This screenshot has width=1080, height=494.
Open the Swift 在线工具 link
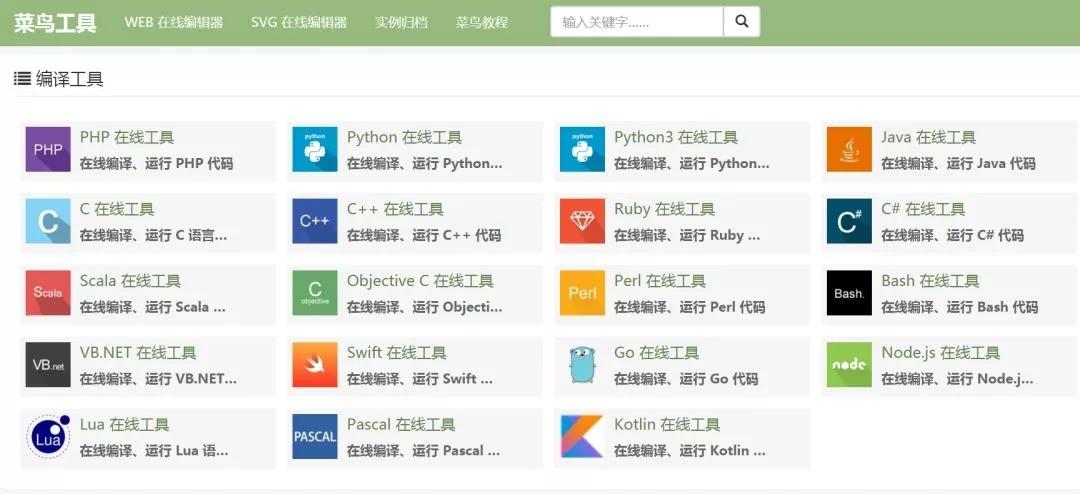point(397,352)
